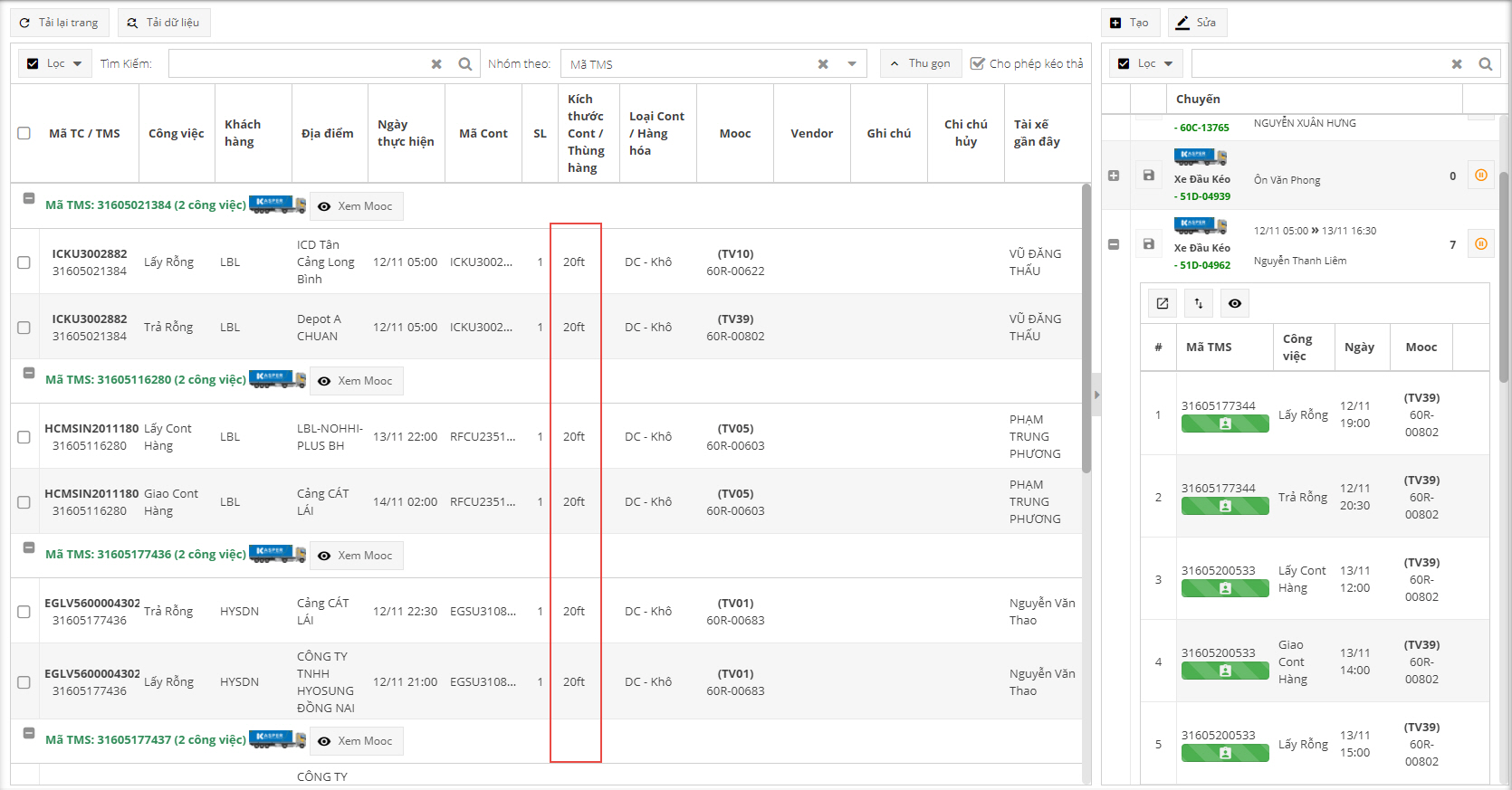Enable the Cho phép kéo thả checkbox
1512x790 pixels.
[x=978, y=63]
